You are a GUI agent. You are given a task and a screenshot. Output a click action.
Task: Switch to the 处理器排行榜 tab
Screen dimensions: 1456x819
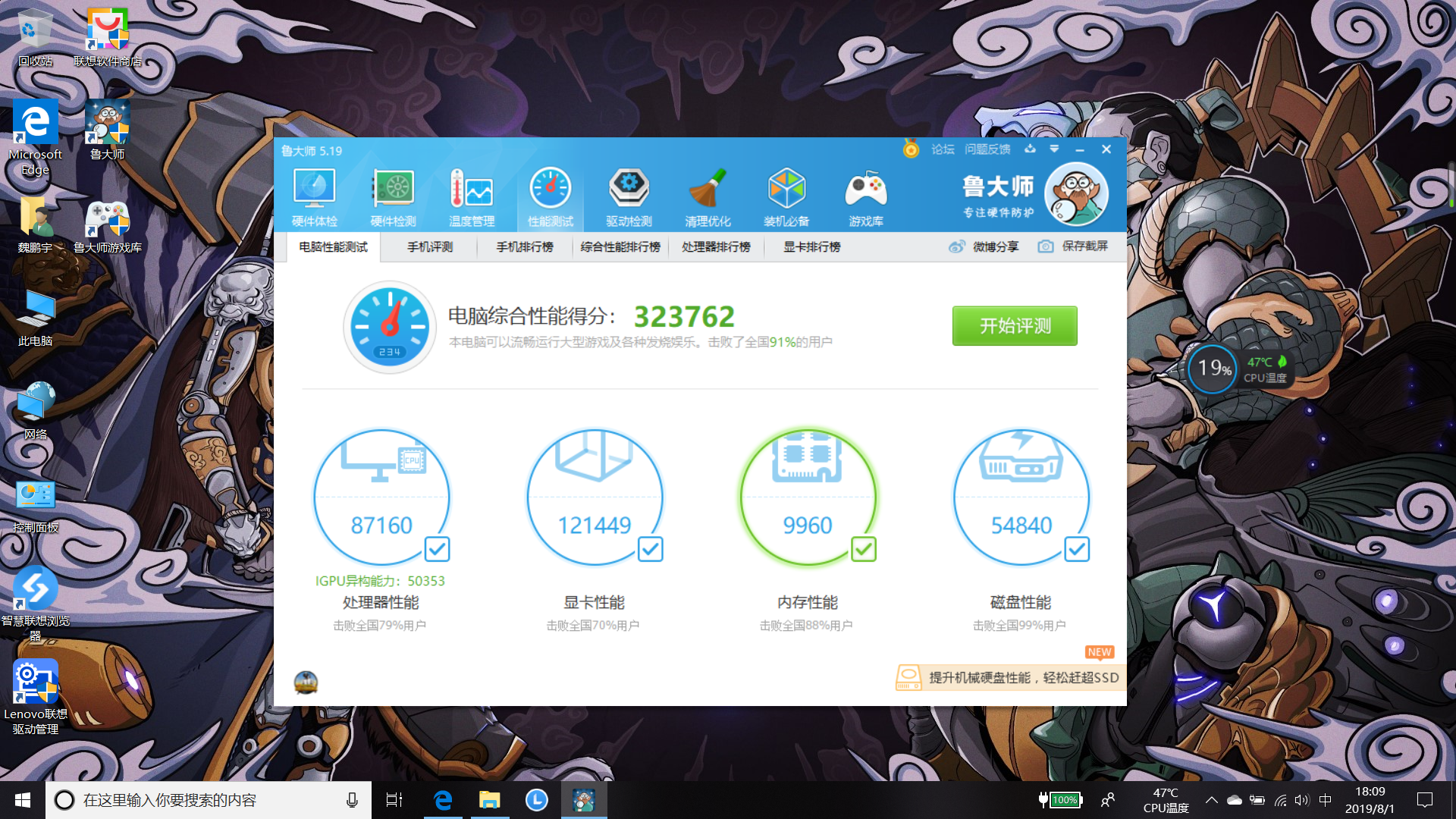click(716, 247)
